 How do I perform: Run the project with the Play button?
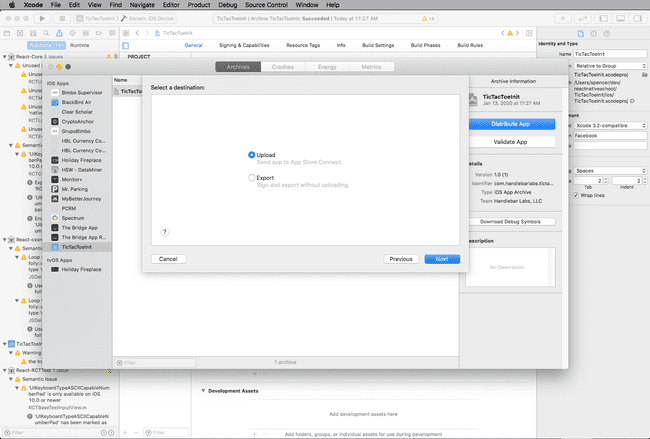point(42,18)
